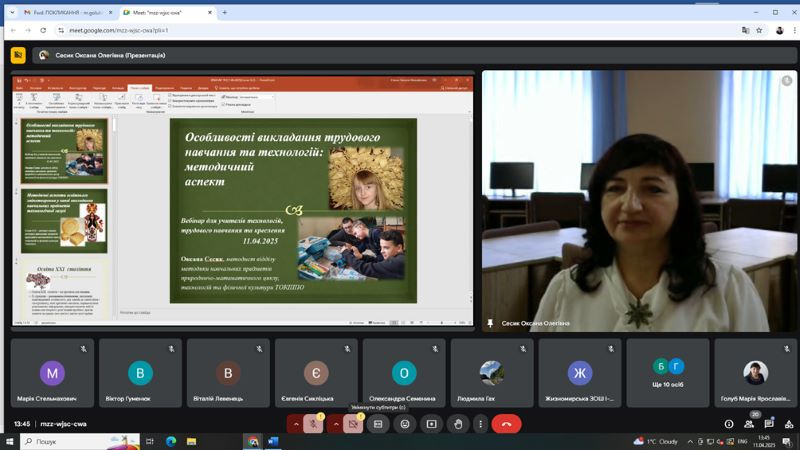
Task: Expand video settings chevron beside the camera
Action: click(335, 424)
